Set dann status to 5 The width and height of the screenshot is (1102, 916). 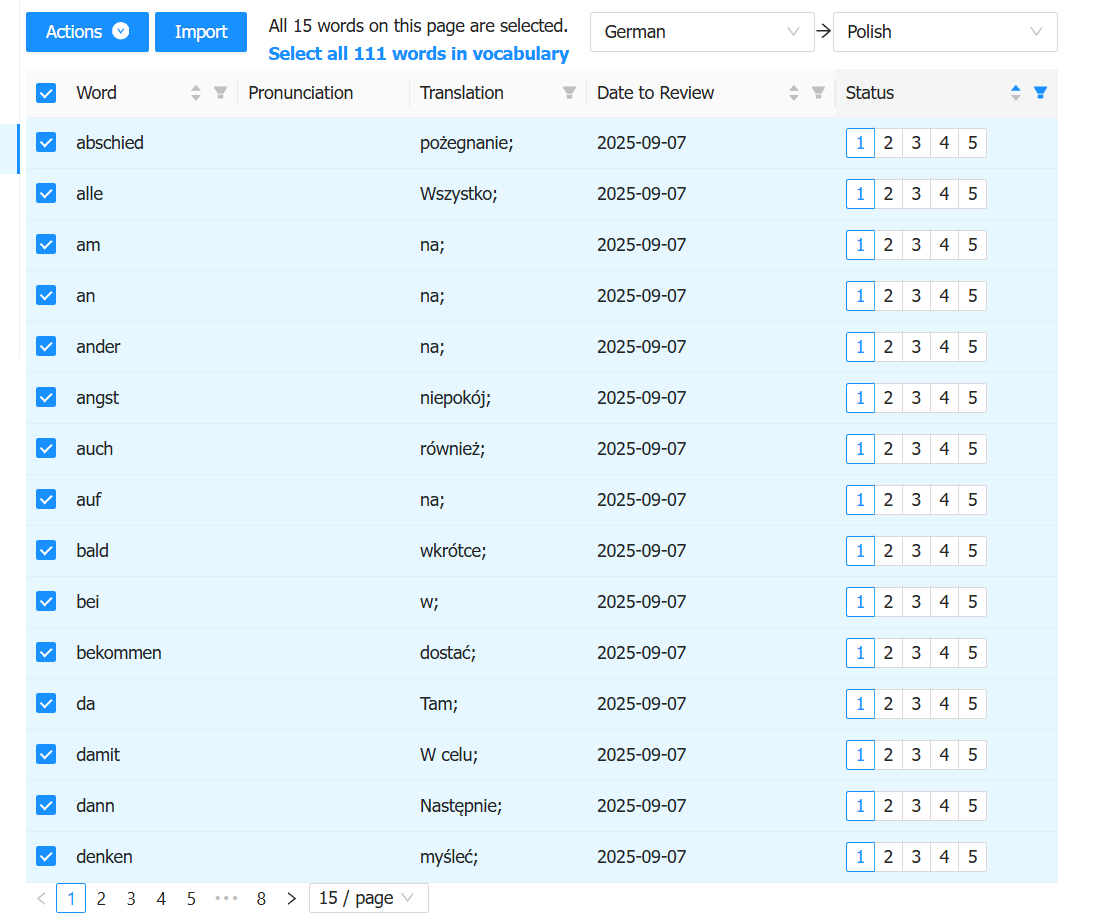click(972, 806)
